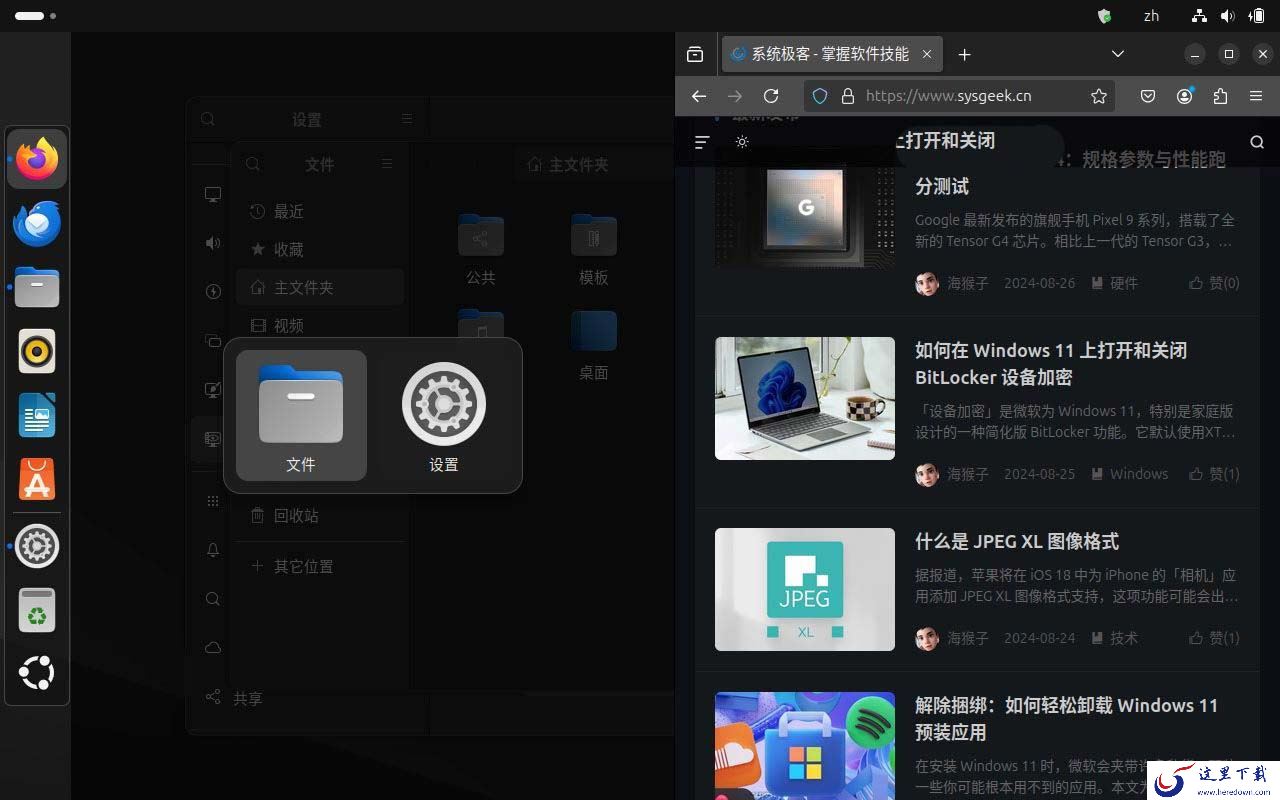This screenshot has width=1280, height=800.
Task: Open the battery system menu icon
Action: [1256, 16]
